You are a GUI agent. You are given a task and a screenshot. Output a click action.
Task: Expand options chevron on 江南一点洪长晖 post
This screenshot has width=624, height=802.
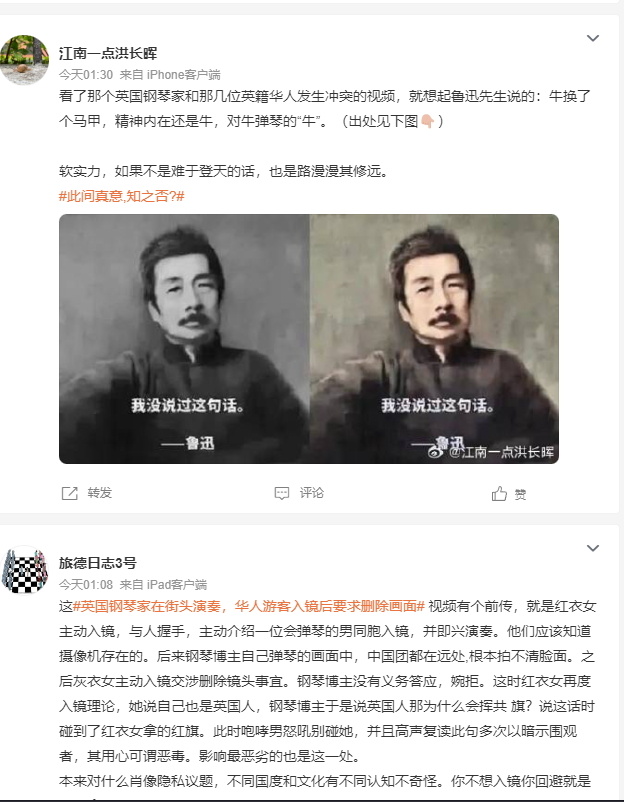pos(593,38)
